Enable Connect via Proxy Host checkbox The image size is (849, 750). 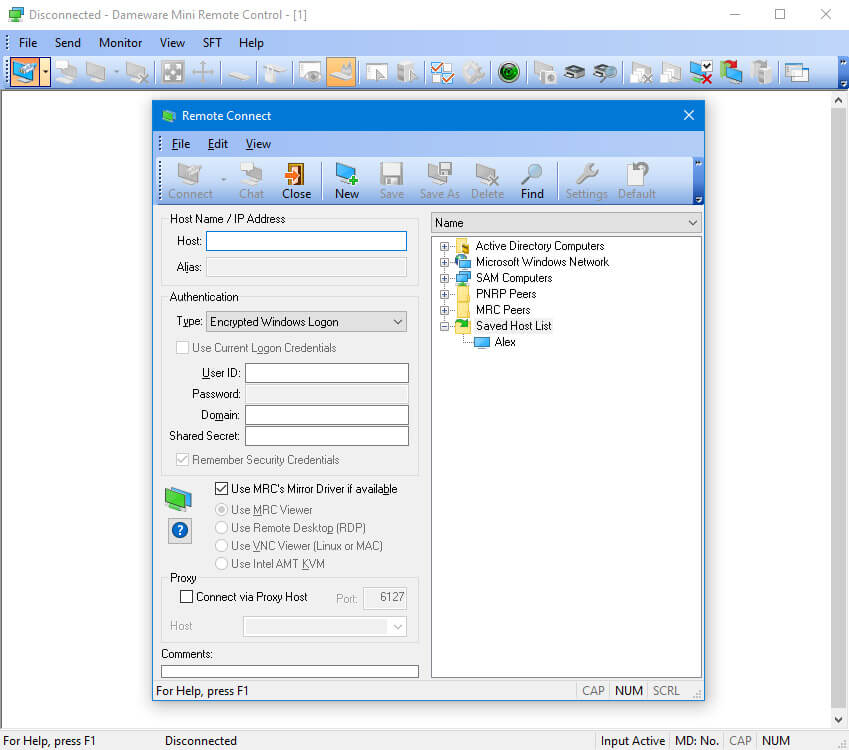point(186,597)
